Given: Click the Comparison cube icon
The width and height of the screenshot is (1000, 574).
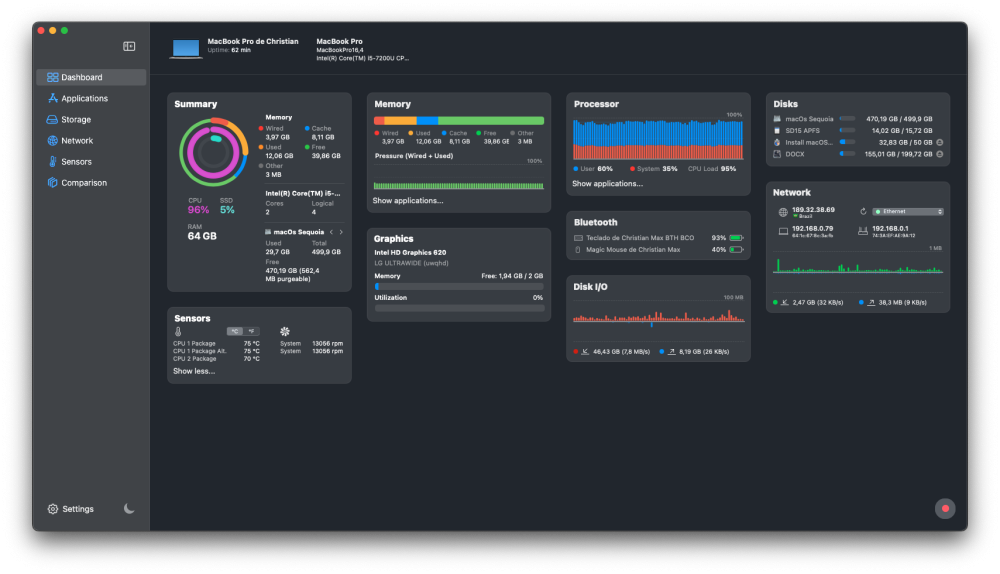Looking at the screenshot, I should click(52, 182).
